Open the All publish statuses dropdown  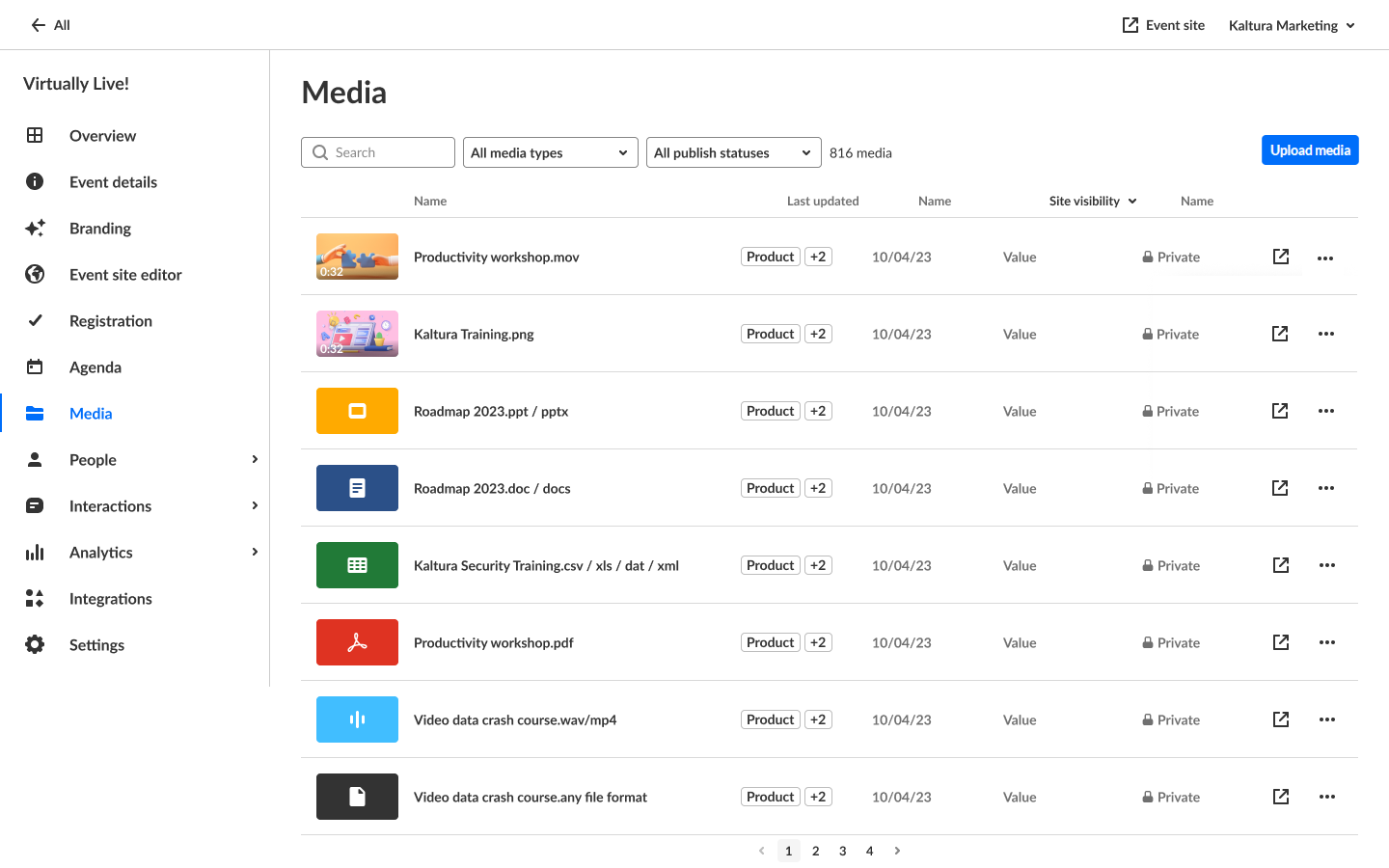733,152
